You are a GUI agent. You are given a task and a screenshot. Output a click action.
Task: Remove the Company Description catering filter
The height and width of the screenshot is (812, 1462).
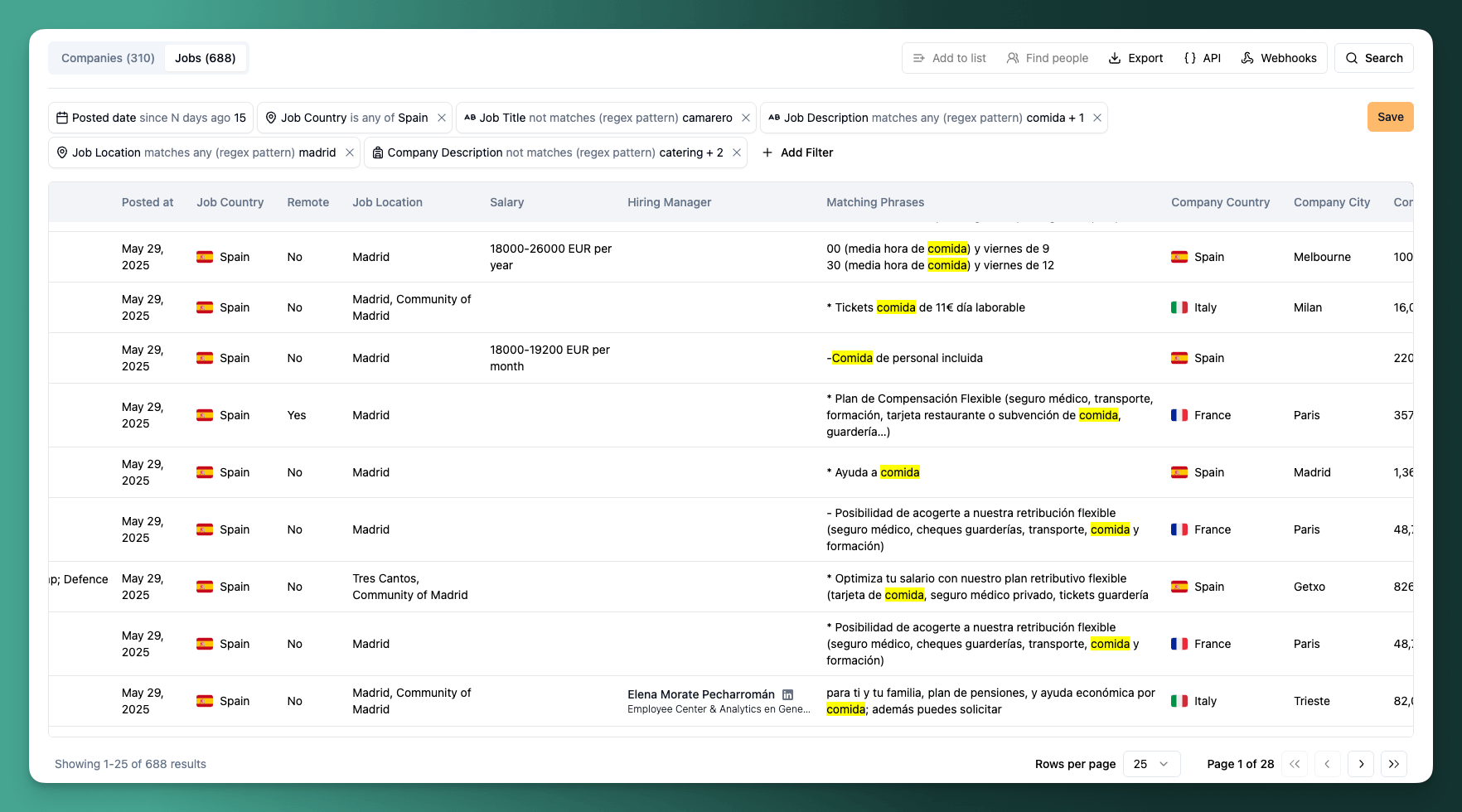click(x=737, y=152)
